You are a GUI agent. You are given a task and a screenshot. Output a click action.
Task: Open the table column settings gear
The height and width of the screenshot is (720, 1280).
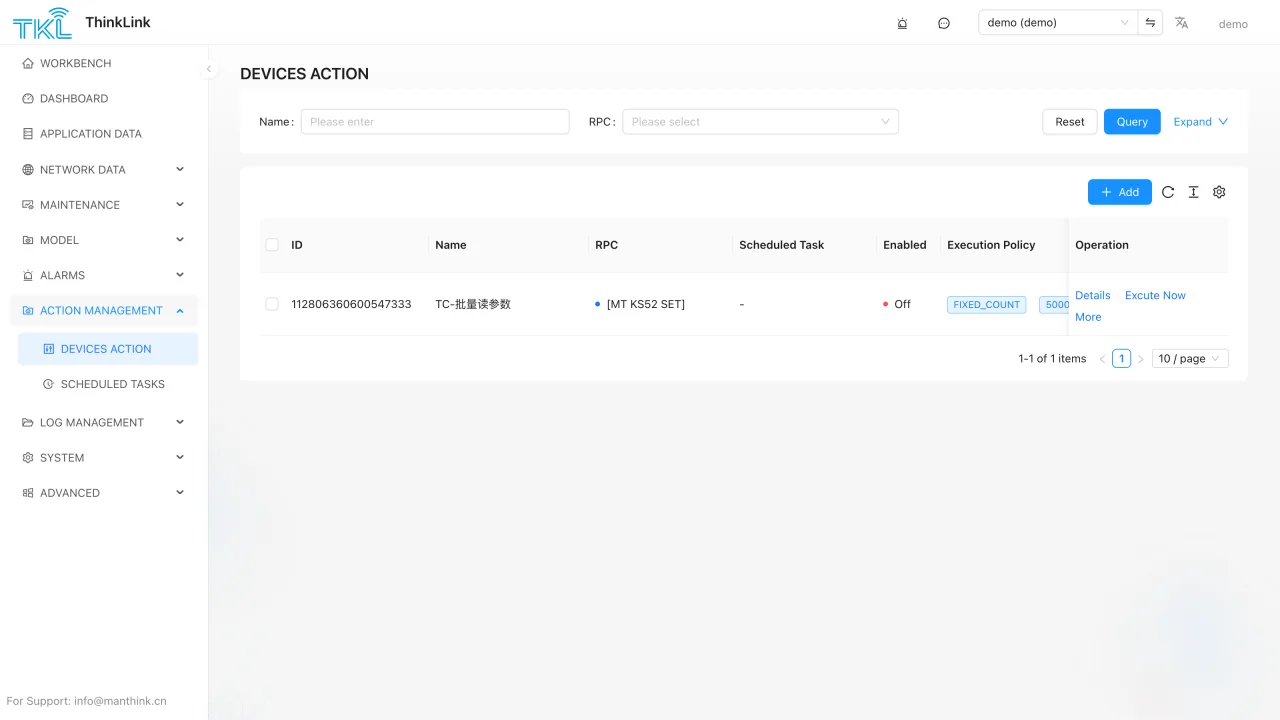(1219, 192)
